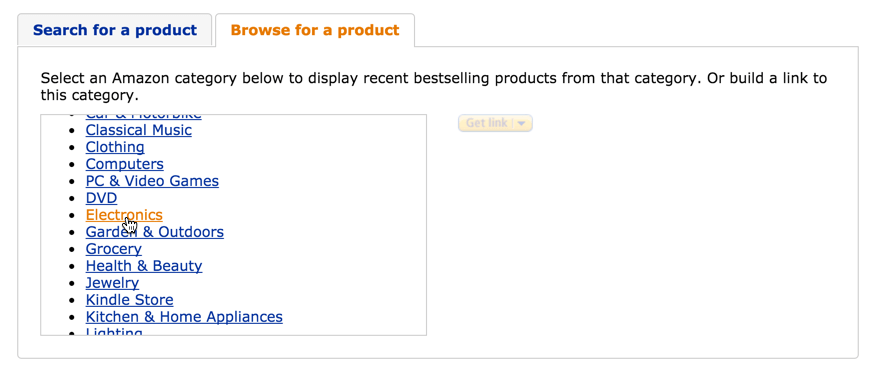Select PC & Video Games category
The height and width of the screenshot is (387, 871).
(x=152, y=181)
